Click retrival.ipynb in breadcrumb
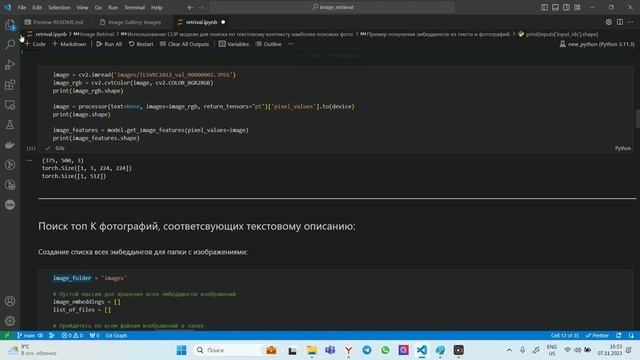This screenshot has height=360, width=640. coord(51,34)
